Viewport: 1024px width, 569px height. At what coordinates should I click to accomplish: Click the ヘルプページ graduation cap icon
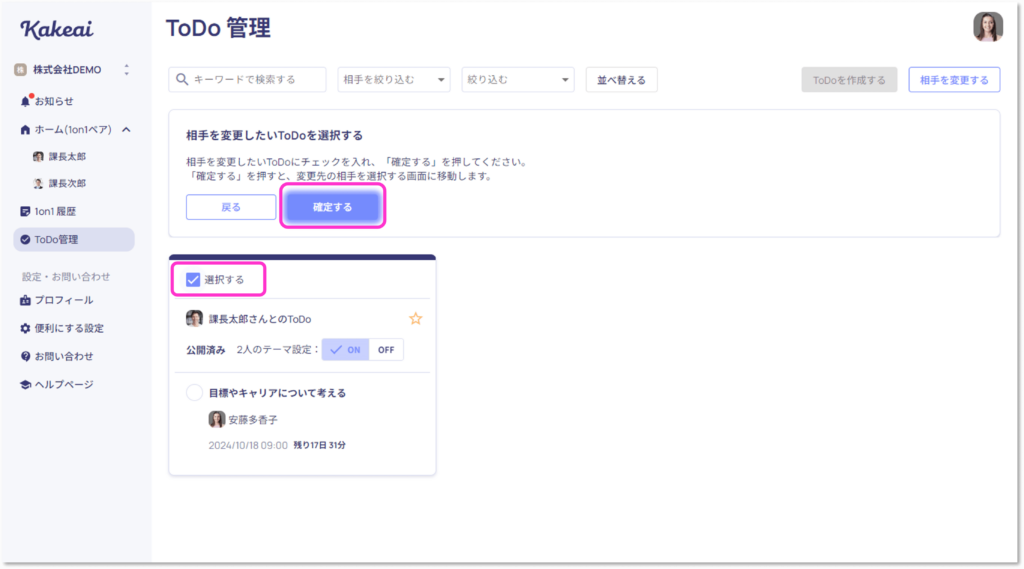pyautogui.click(x=25, y=384)
